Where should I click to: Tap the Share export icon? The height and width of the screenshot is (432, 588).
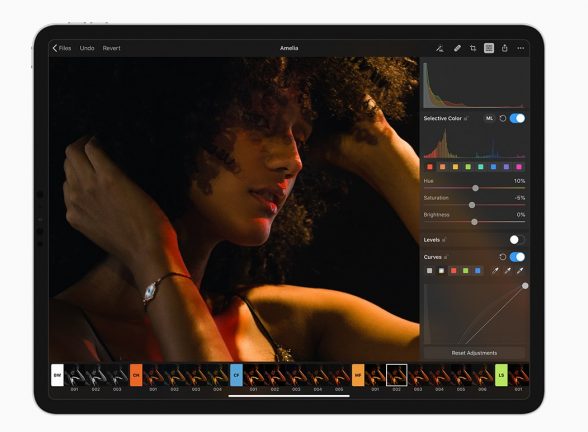pos(505,48)
